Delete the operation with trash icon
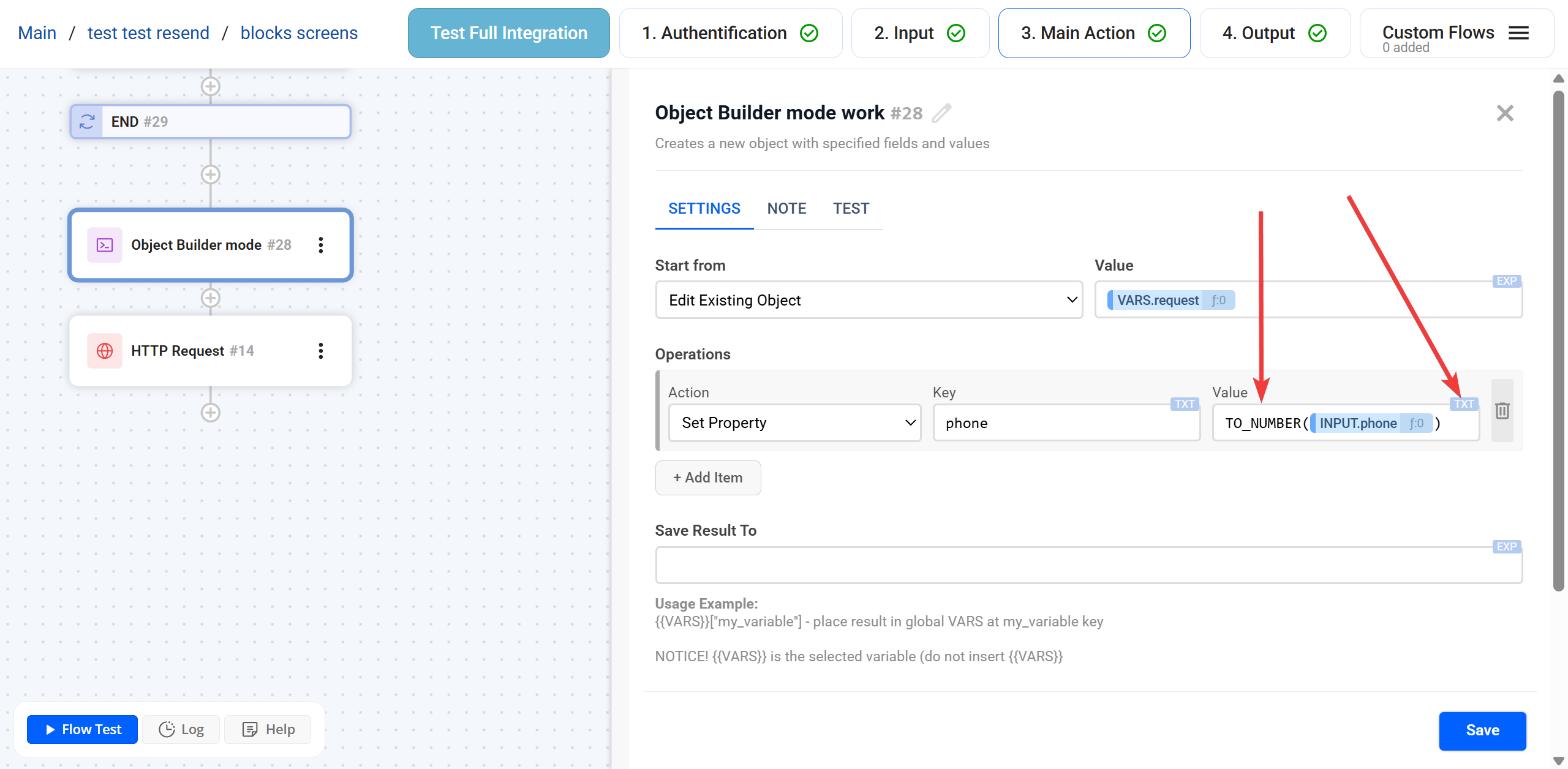Viewport: 1568px width, 769px height. [x=1502, y=411]
